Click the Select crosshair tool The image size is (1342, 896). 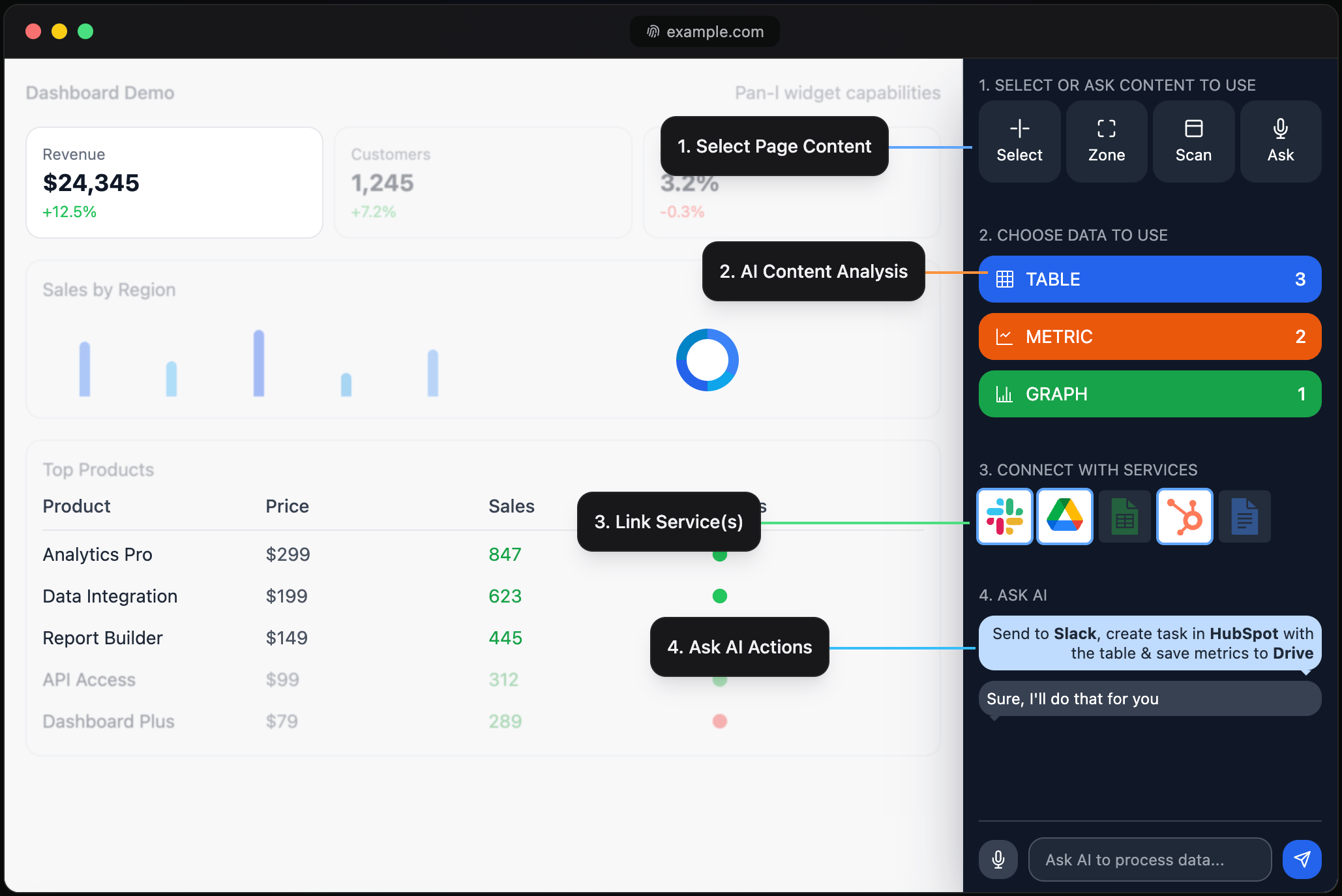(x=1019, y=141)
